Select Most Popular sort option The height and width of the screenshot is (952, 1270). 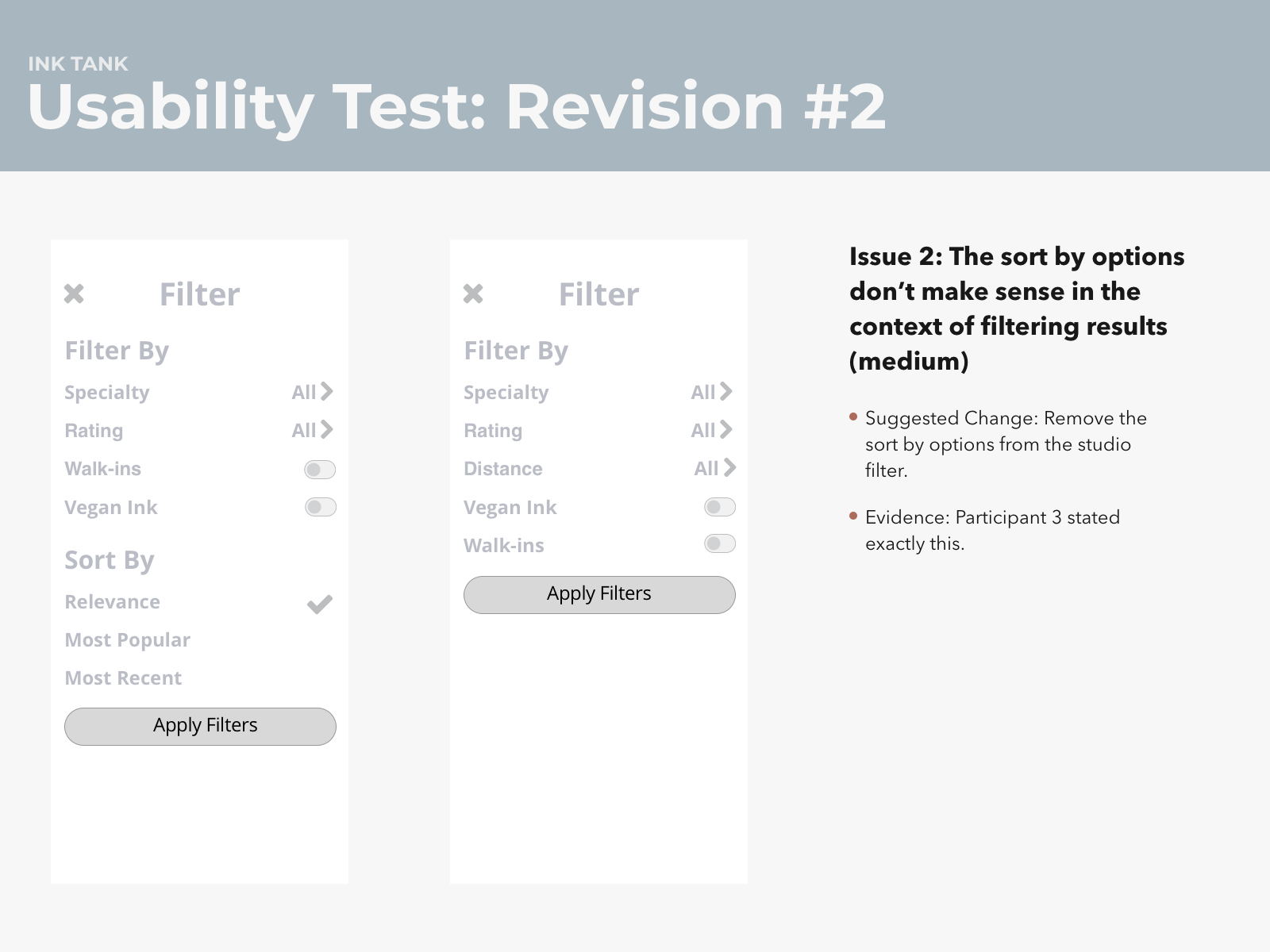click(x=127, y=640)
